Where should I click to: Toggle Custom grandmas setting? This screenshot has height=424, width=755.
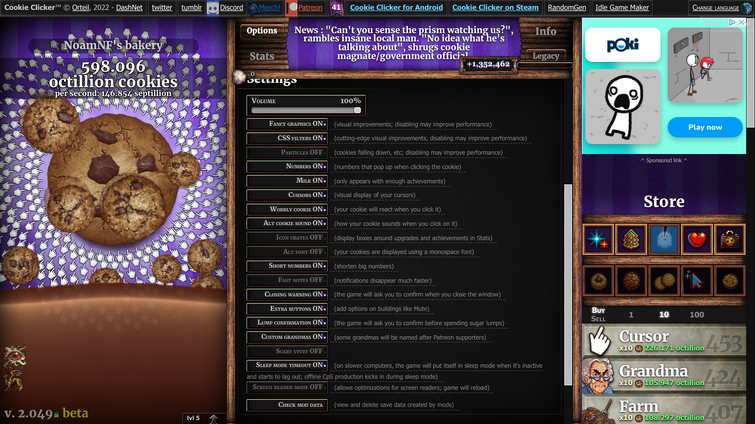(287, 337)
